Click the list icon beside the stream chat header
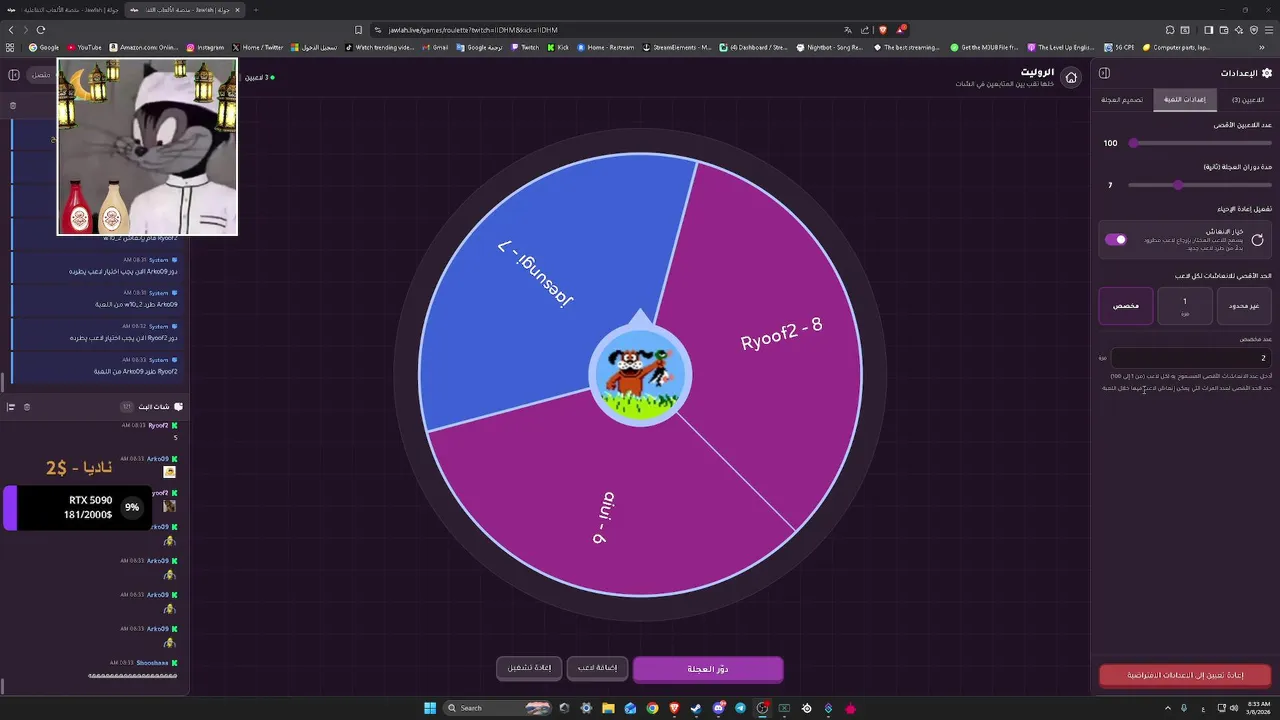The width and height of the screenshot is (1280, 720). point(11,407)
